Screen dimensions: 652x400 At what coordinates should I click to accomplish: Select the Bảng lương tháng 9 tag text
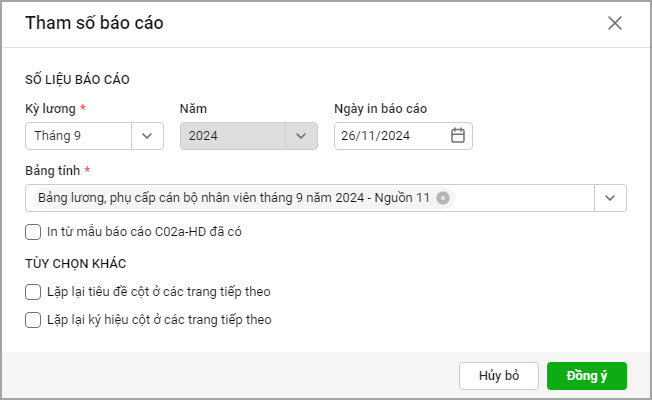[232, 198]
